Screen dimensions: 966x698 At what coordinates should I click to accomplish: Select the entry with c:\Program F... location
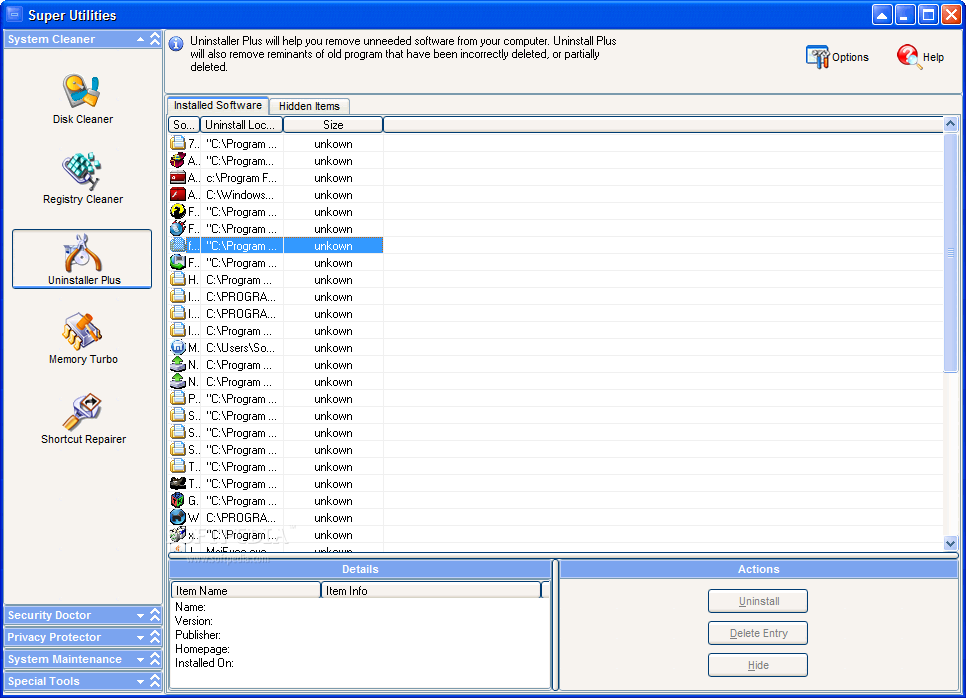point(276,177)
